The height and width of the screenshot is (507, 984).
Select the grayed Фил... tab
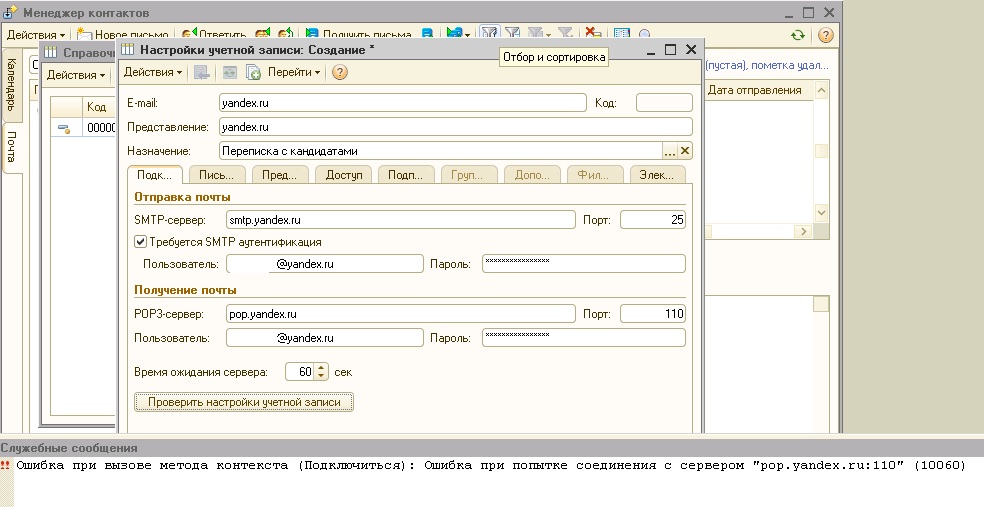(594, 175)
